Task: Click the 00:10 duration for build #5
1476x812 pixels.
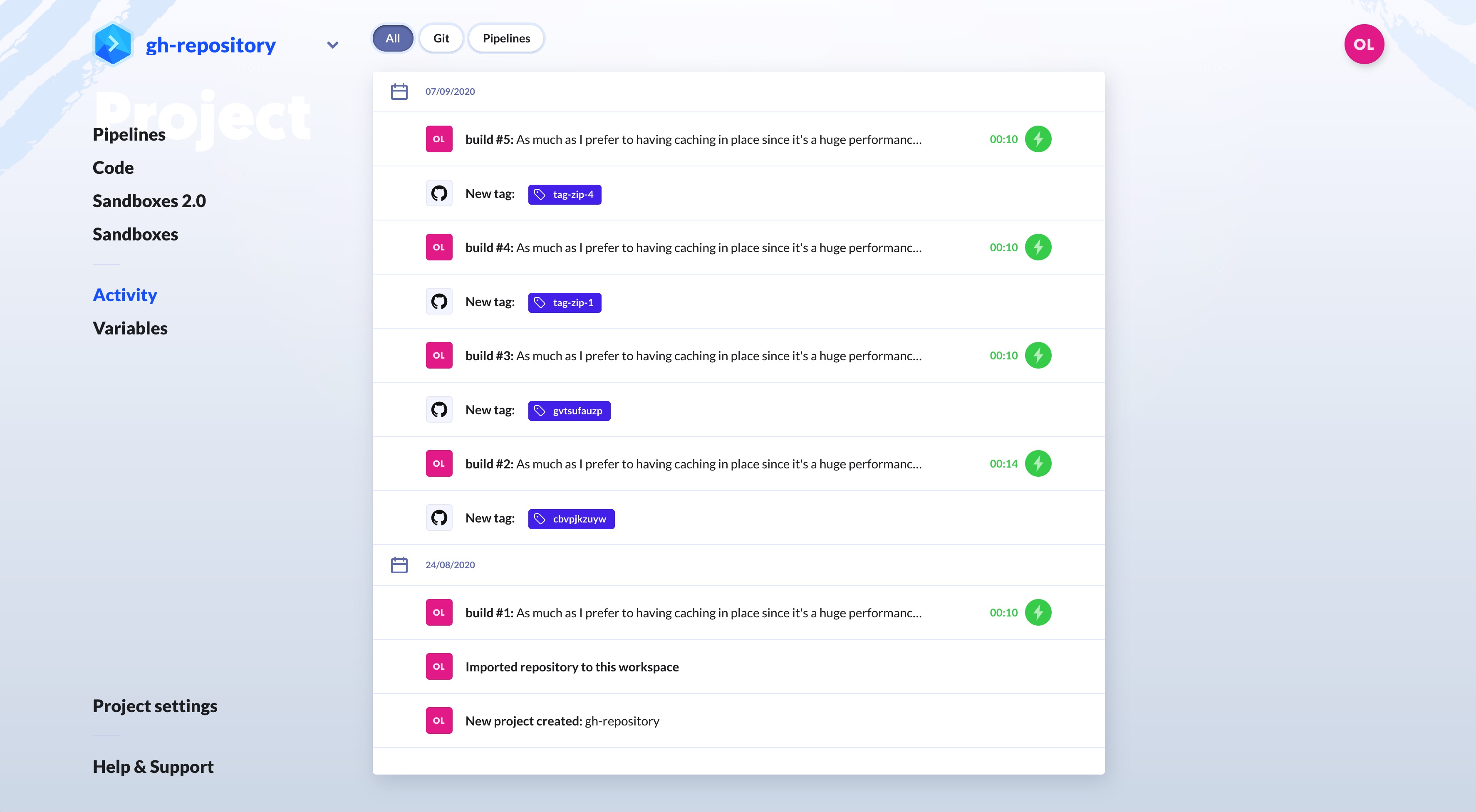Action: pyautogui.click(x=1003, y=139)
